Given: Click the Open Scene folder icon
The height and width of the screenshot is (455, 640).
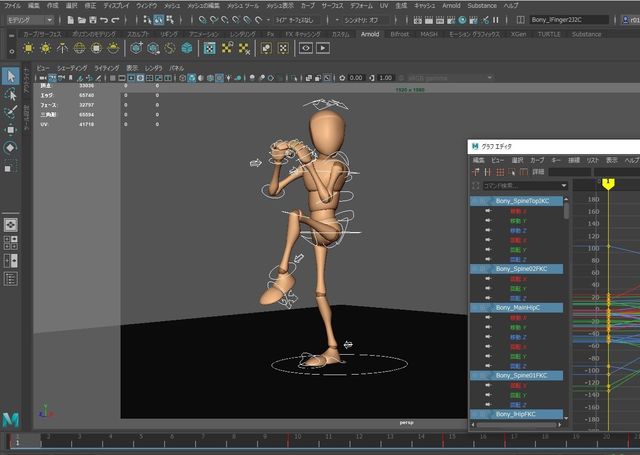Looking at the screenshot, I should click(x=82, y=20).
